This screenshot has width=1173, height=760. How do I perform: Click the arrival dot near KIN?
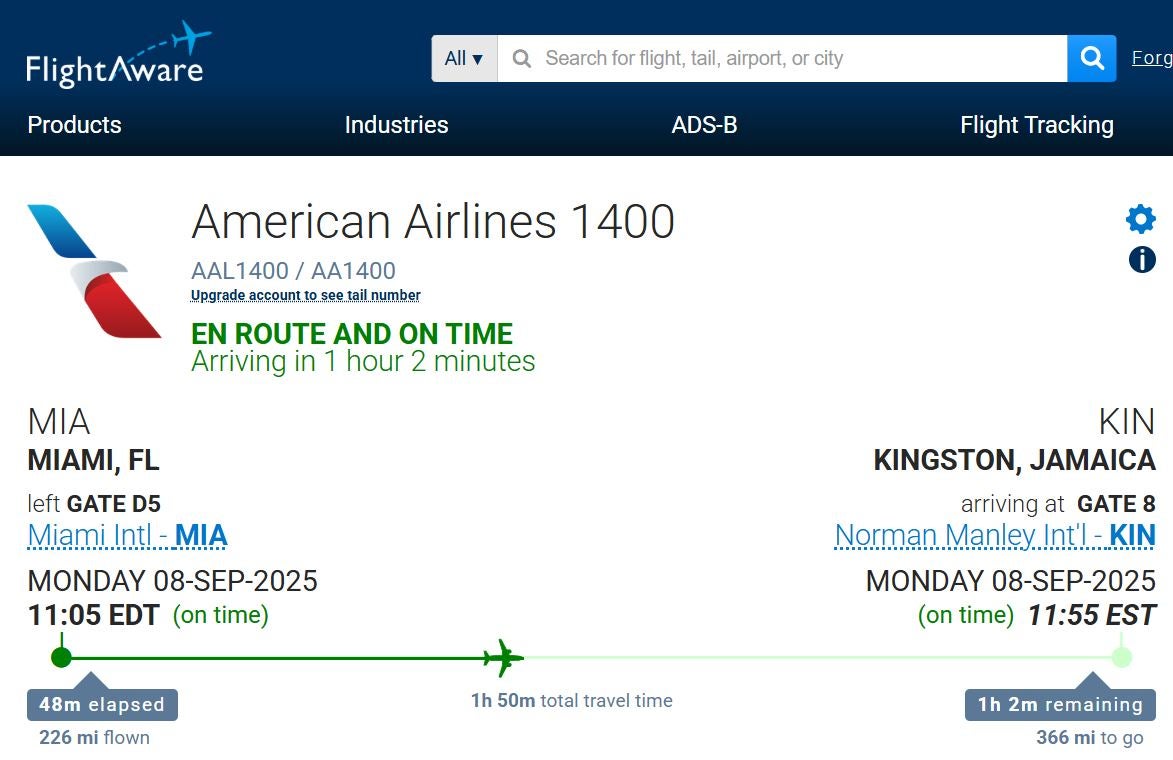[x=1120, y=657]
